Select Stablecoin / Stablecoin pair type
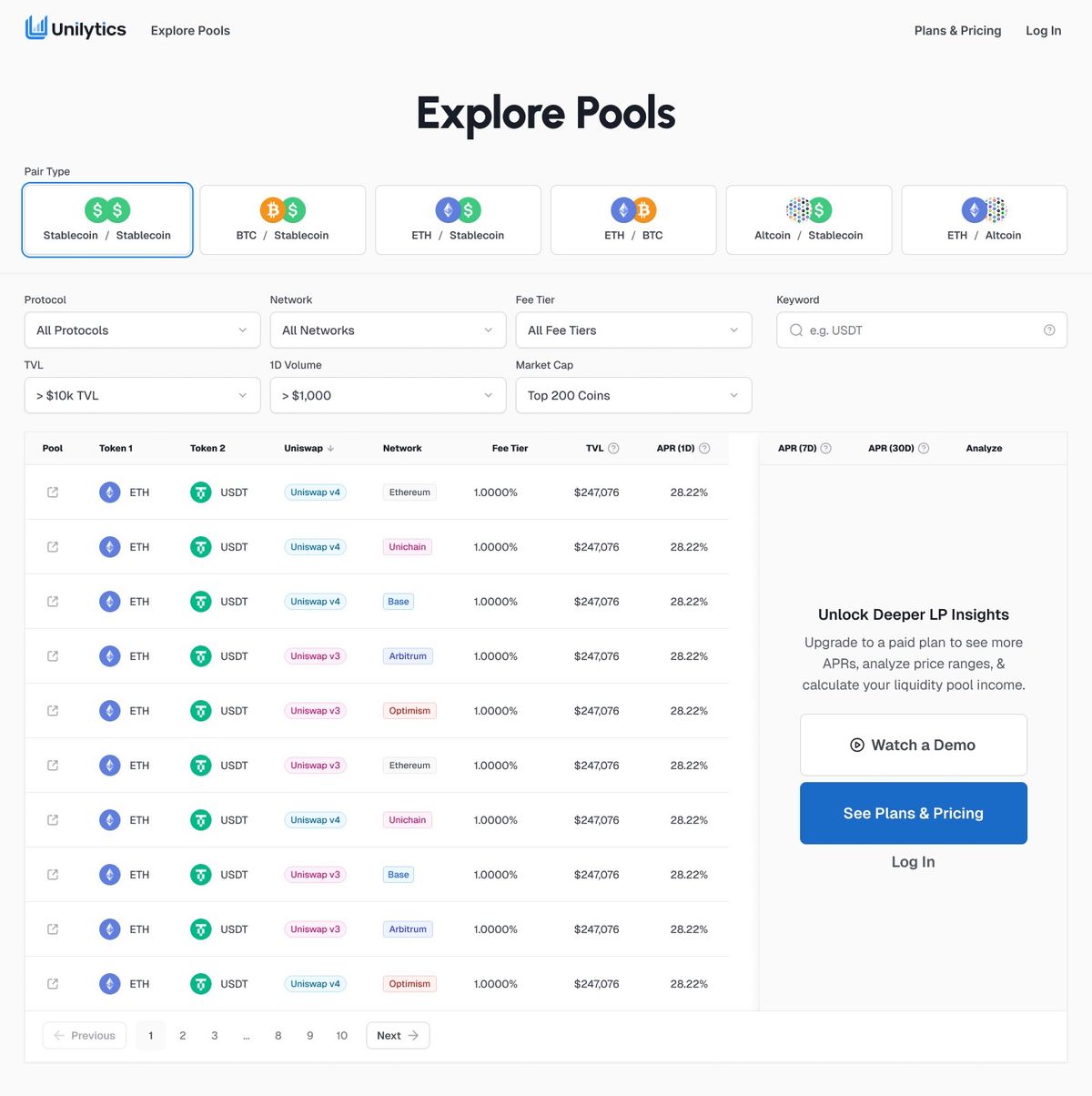This screenshot has height=1096, width=1092. click(x=107, y=220)
